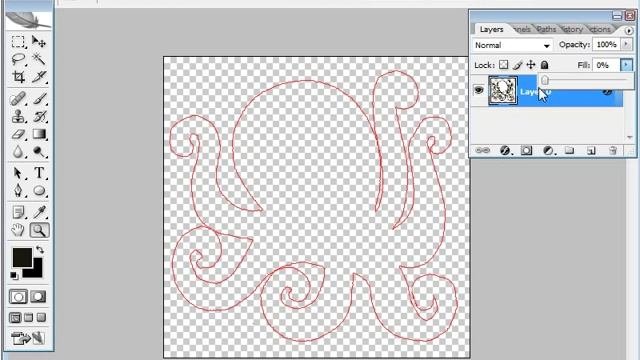The height and width of the screenshot is (360, 640).
Task: Delete layer with the trash icon
Action: click(x=613, y=151)
